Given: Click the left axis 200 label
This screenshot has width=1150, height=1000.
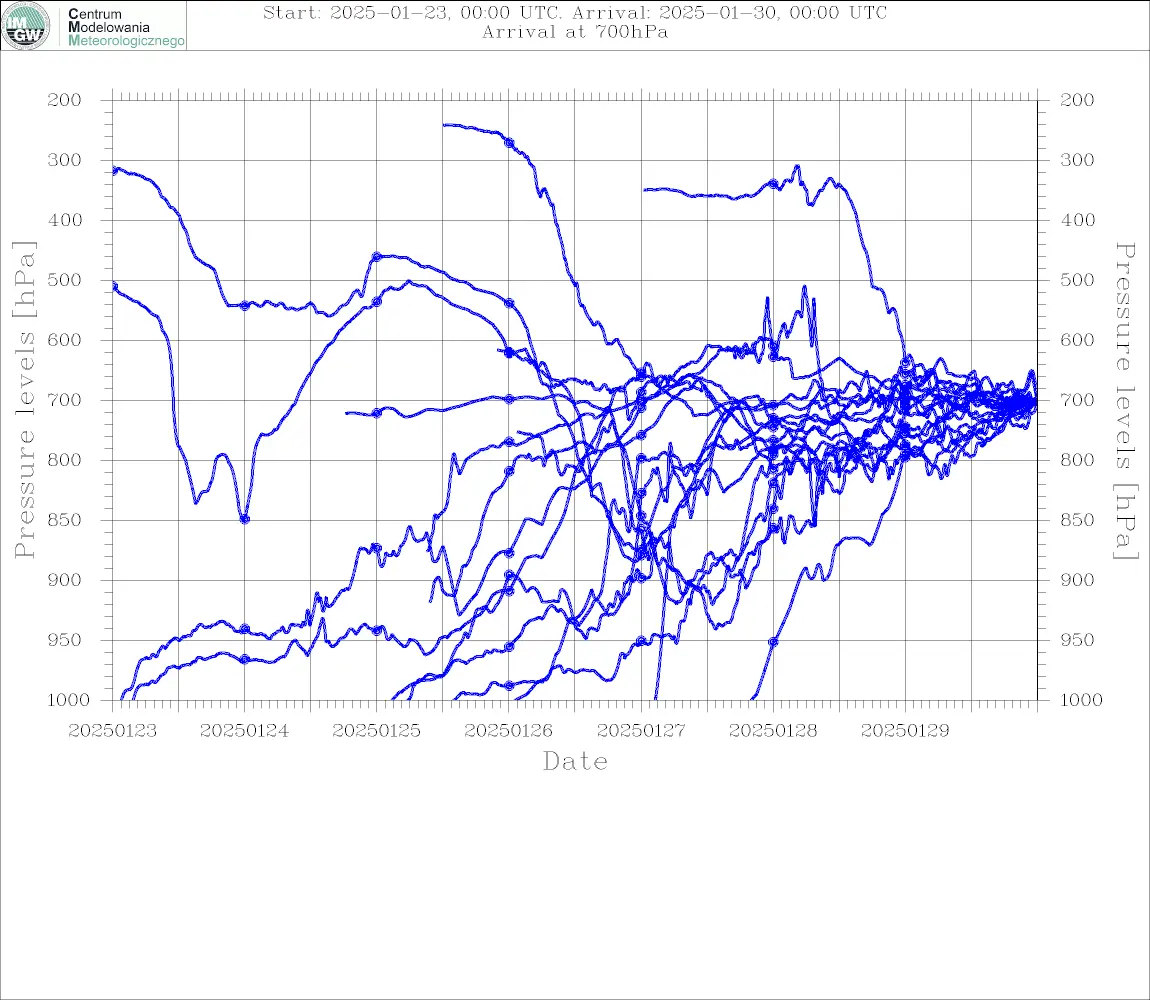Looking at the screenshot, I should pyautogui.click(x=65, y=100).
